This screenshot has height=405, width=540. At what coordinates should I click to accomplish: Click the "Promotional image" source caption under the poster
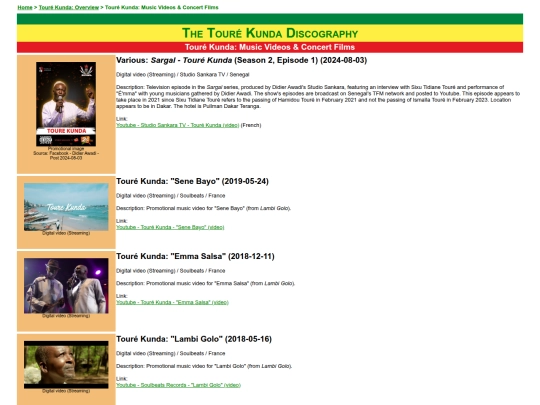tap(66, 153)
